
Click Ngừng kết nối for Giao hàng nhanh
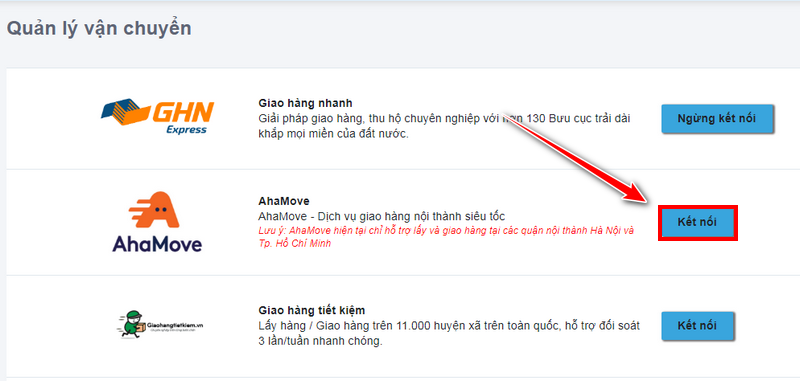[x=718, y=119]
